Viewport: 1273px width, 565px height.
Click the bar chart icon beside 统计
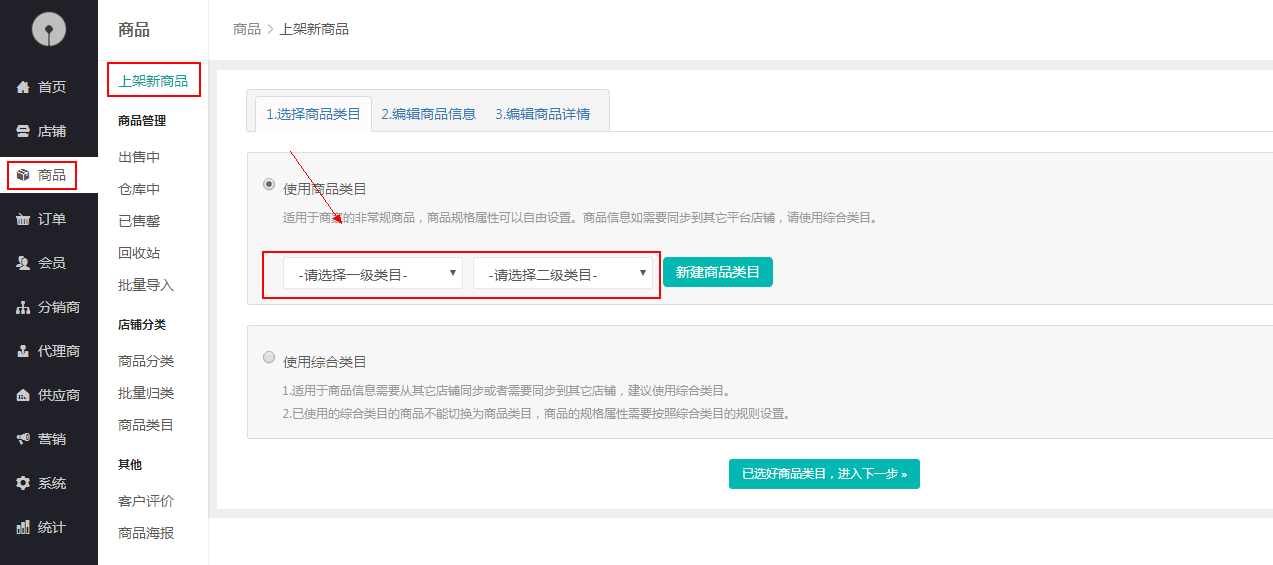click(x=23, y=527)
